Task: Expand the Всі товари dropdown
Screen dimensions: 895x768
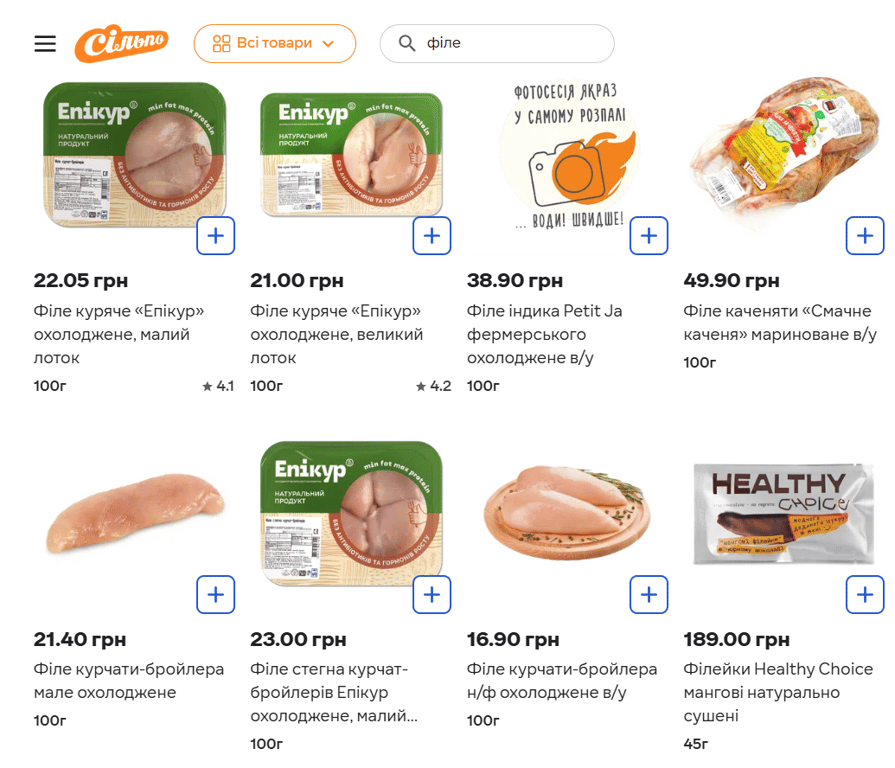Action: [x=274, y=44]
